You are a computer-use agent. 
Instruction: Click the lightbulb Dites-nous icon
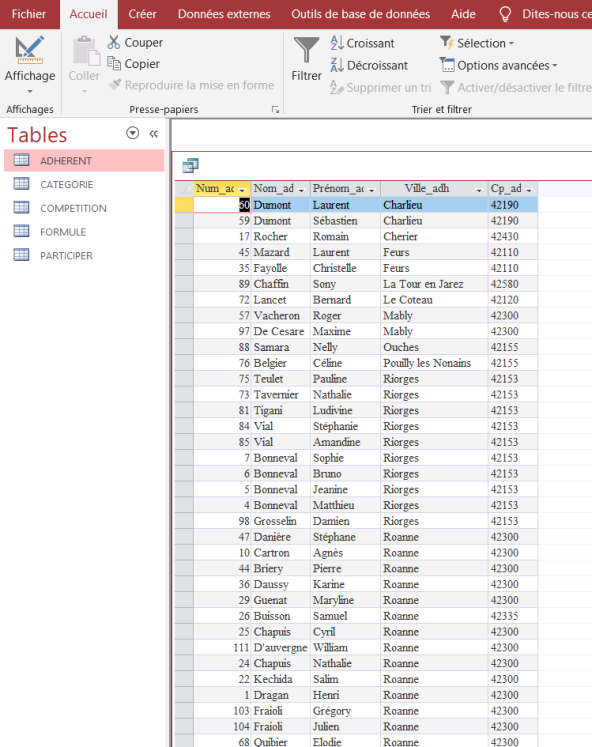505,14
